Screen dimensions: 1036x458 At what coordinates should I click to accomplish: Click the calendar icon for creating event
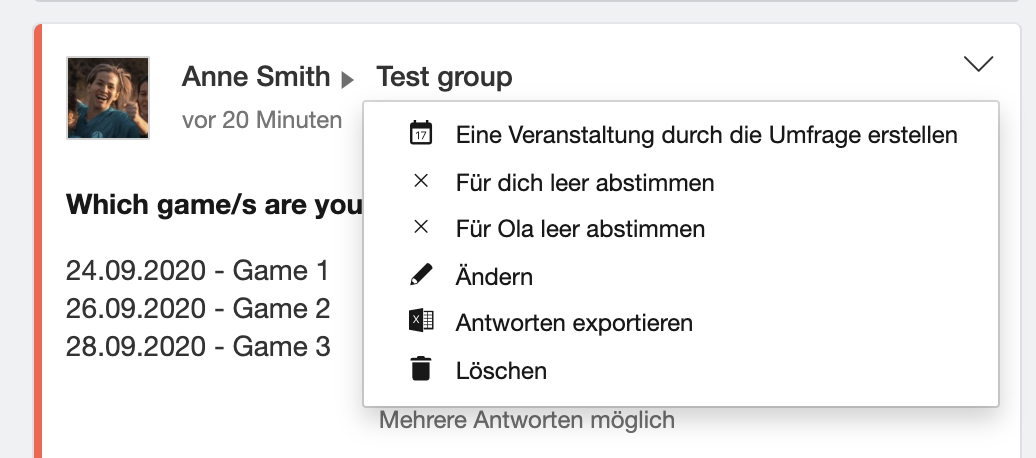421,133
